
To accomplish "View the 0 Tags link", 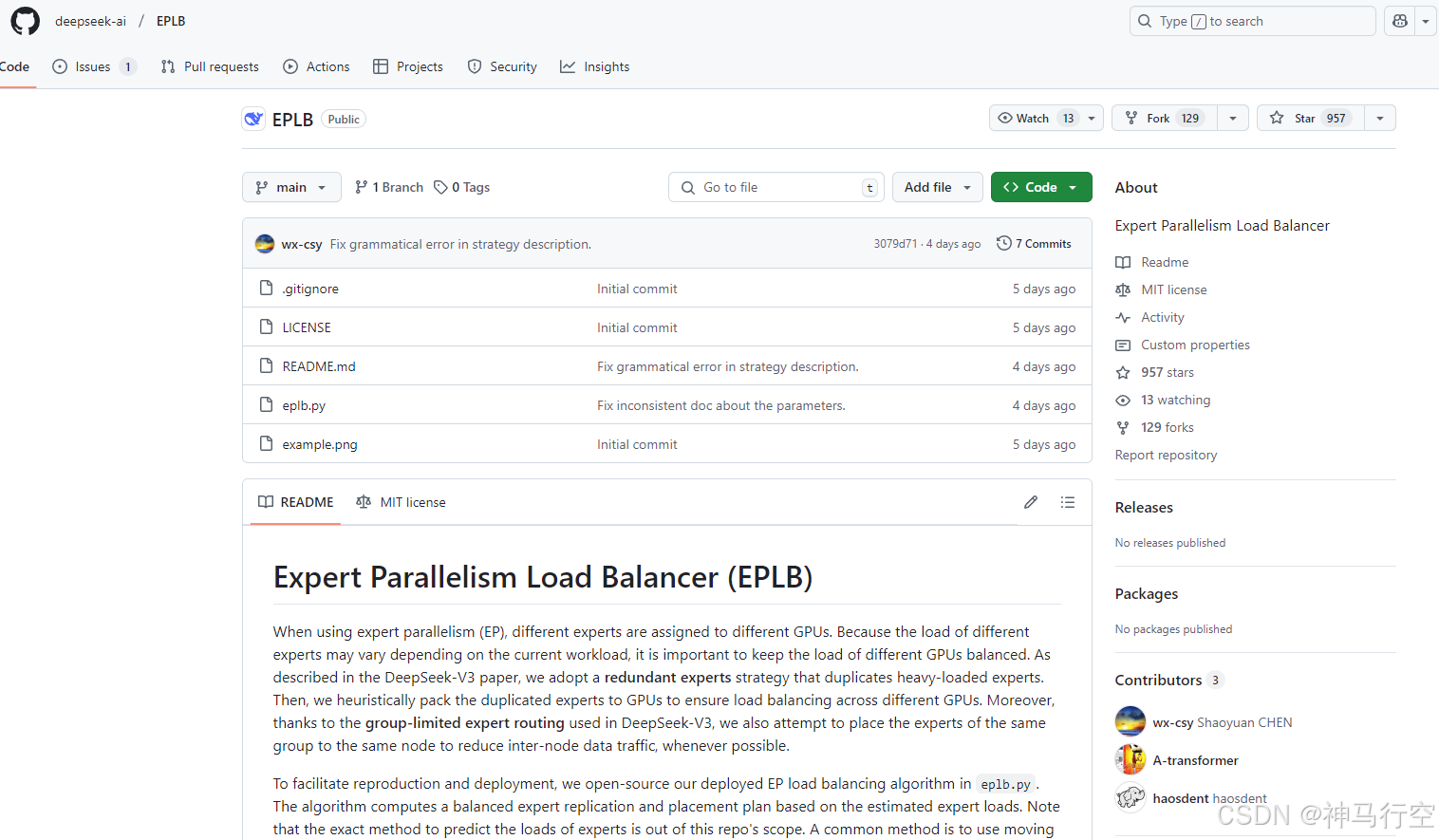I will [x=462, y=187].
